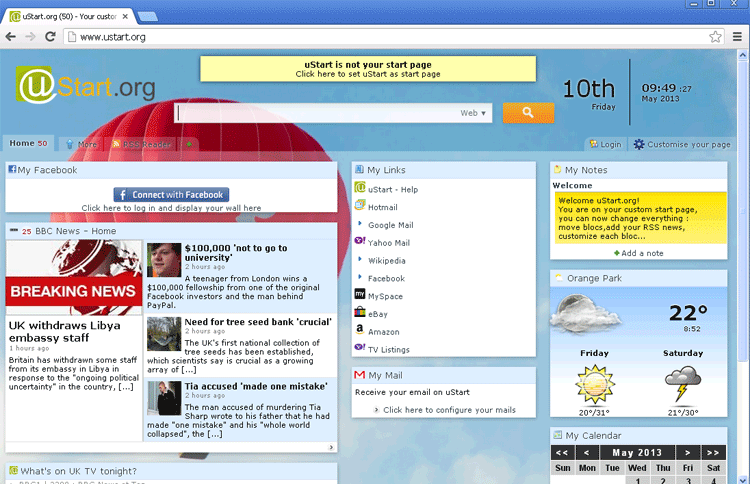Image resolution: width=750 pixels, height=484 pixels.
Task: Reload the page with the refresh icon
Action: [50, 37]
